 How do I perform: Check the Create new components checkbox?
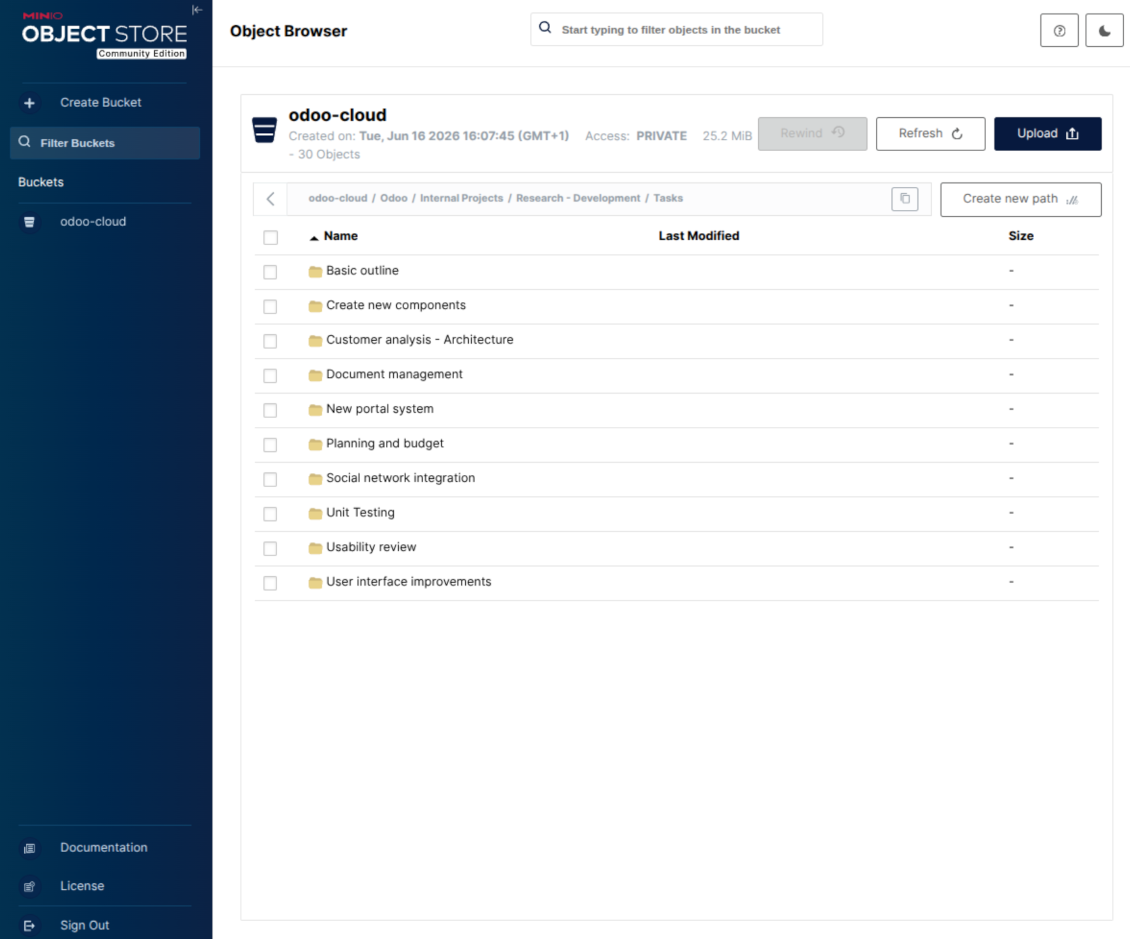270,307
